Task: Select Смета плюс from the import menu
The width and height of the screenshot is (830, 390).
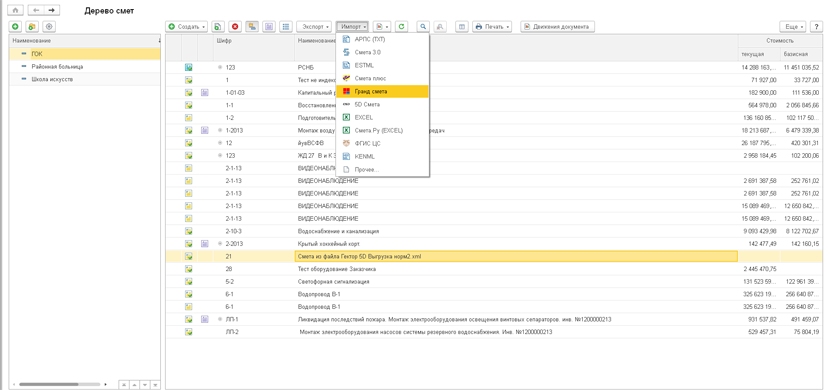Action: [x=382, y=78]
